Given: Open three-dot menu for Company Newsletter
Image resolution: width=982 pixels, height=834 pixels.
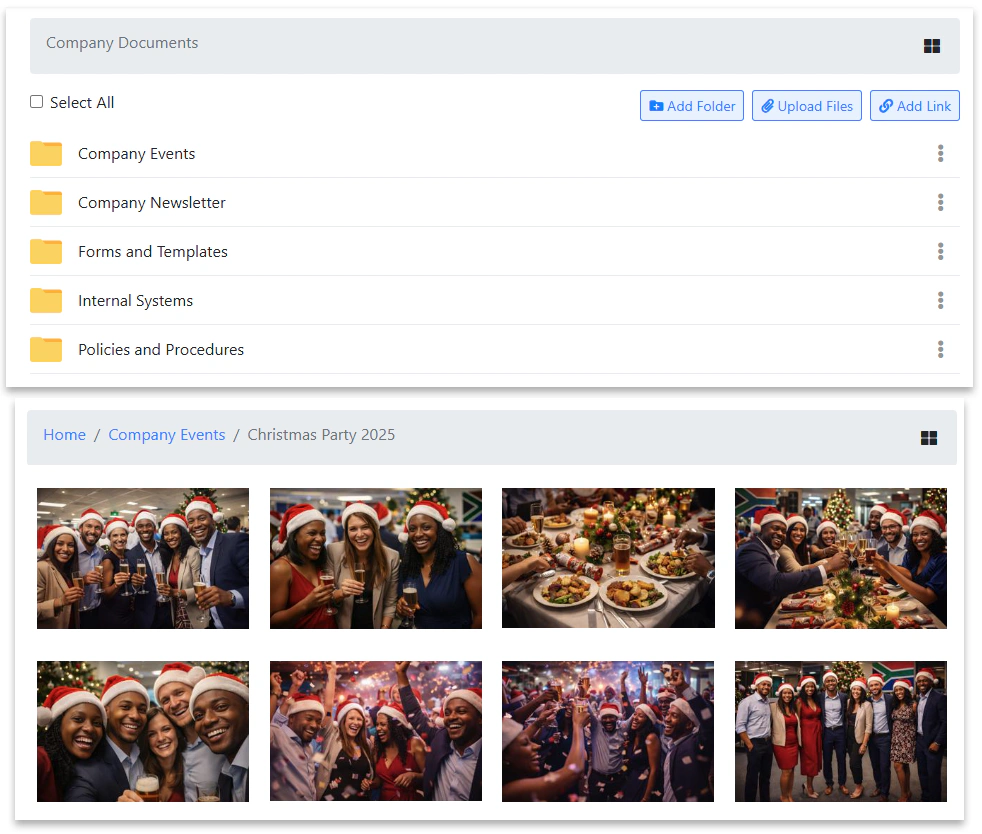Looking at the screenshot, I should [940, 203].
